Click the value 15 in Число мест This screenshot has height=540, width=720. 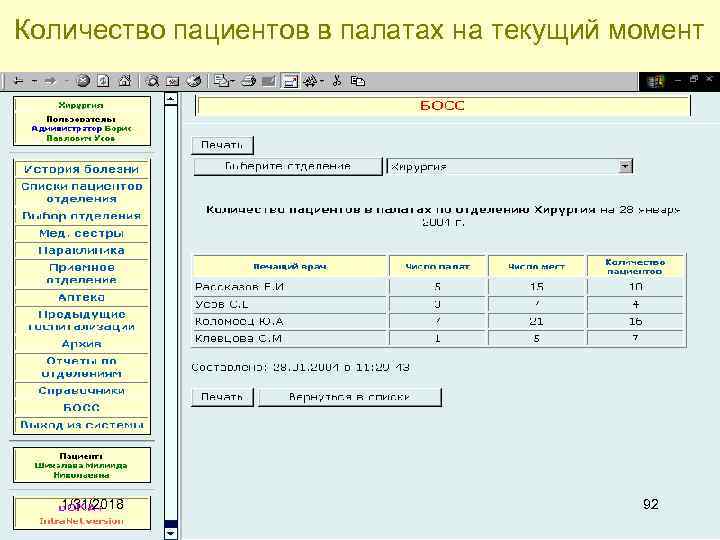[x=536, y=287]
